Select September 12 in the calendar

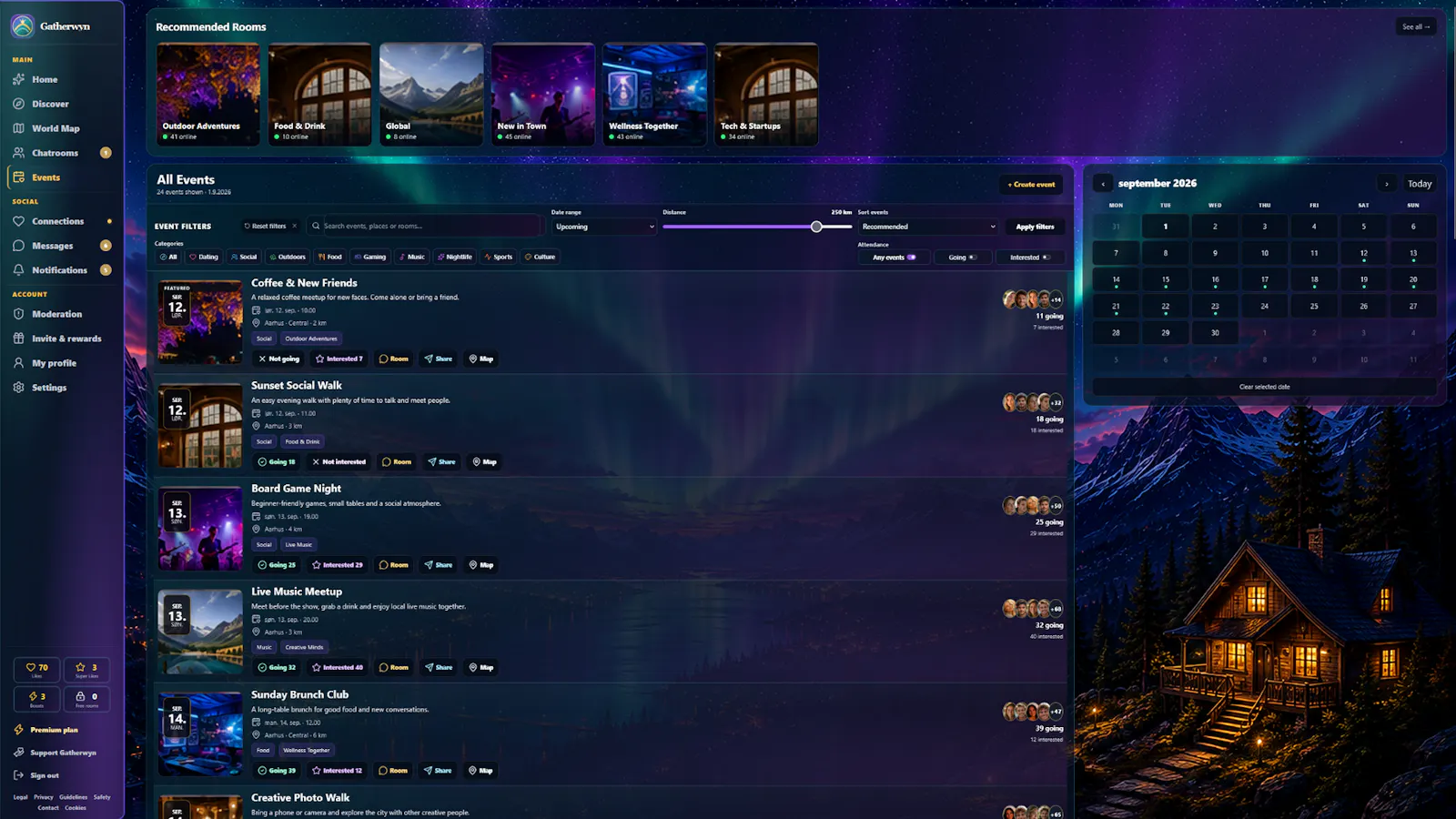pyautogui.click(x=1363, y=253)
